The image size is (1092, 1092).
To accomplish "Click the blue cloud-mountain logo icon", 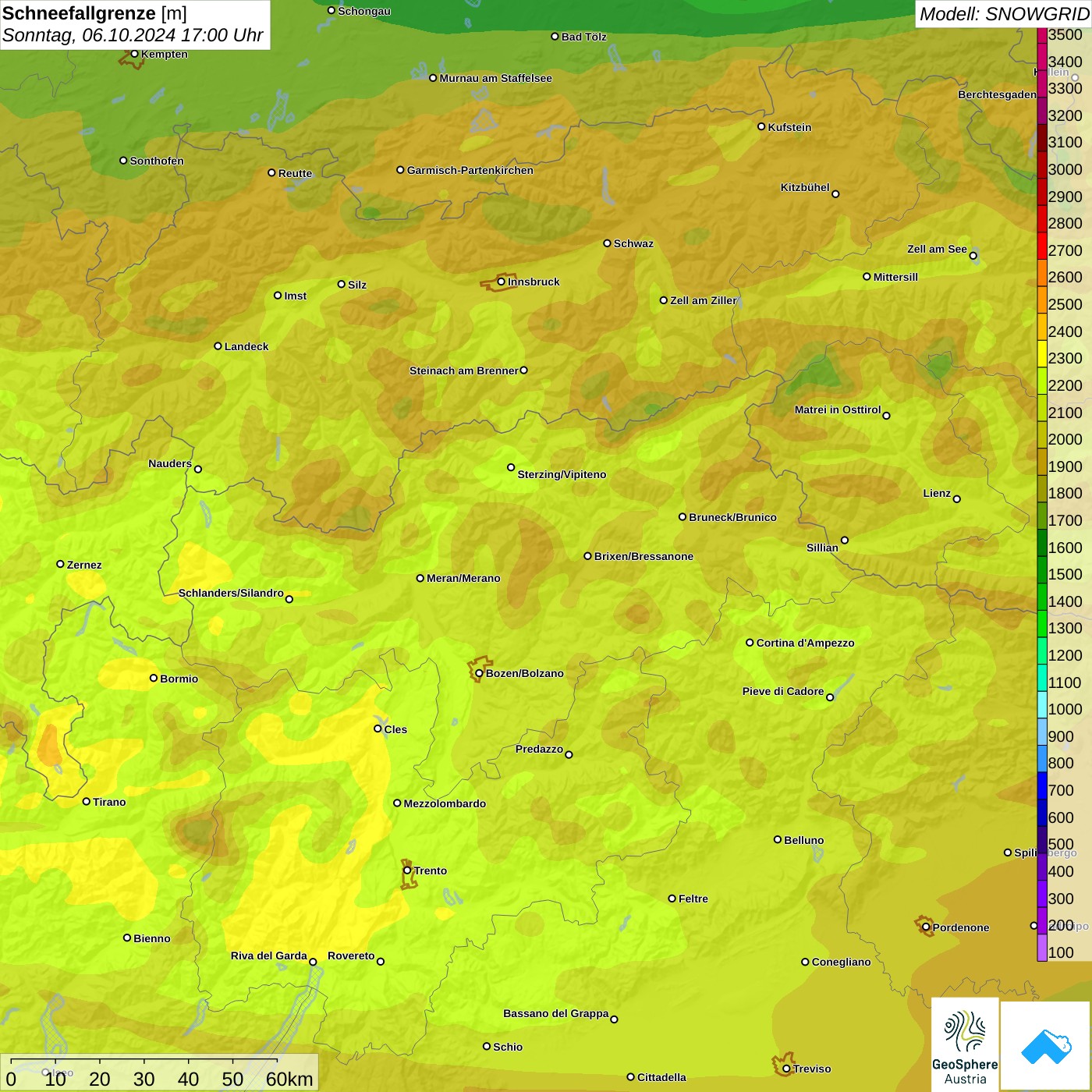I will (1045, 1045).
